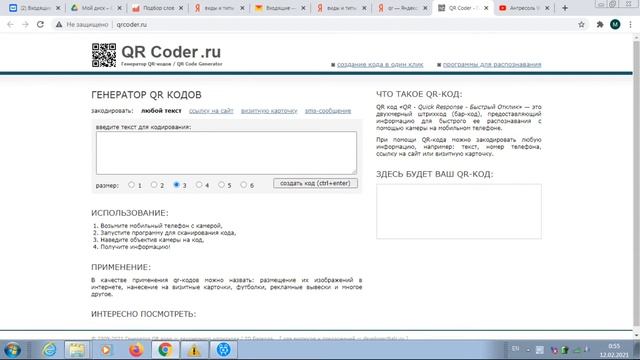Screen dimensions: 640x360
Task: Choose sms-сообщение encoding option
Action: (328, 111)
